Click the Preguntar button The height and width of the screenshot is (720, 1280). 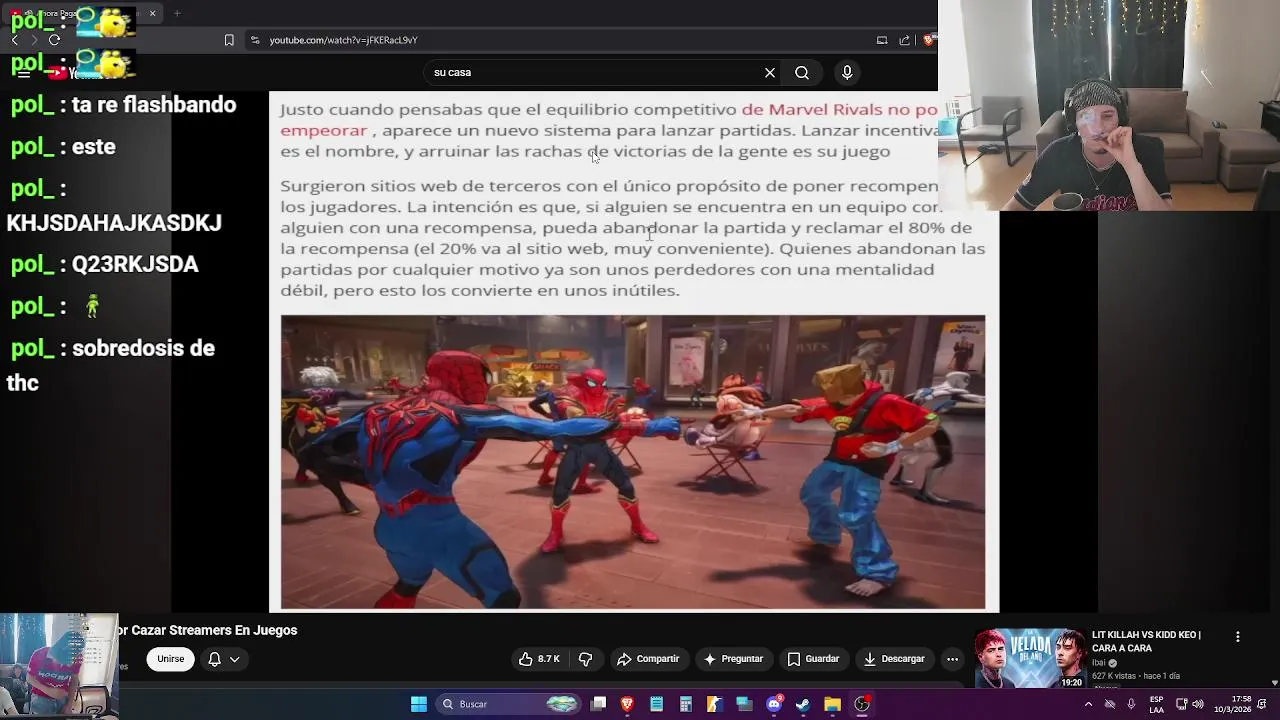(733, 659)
